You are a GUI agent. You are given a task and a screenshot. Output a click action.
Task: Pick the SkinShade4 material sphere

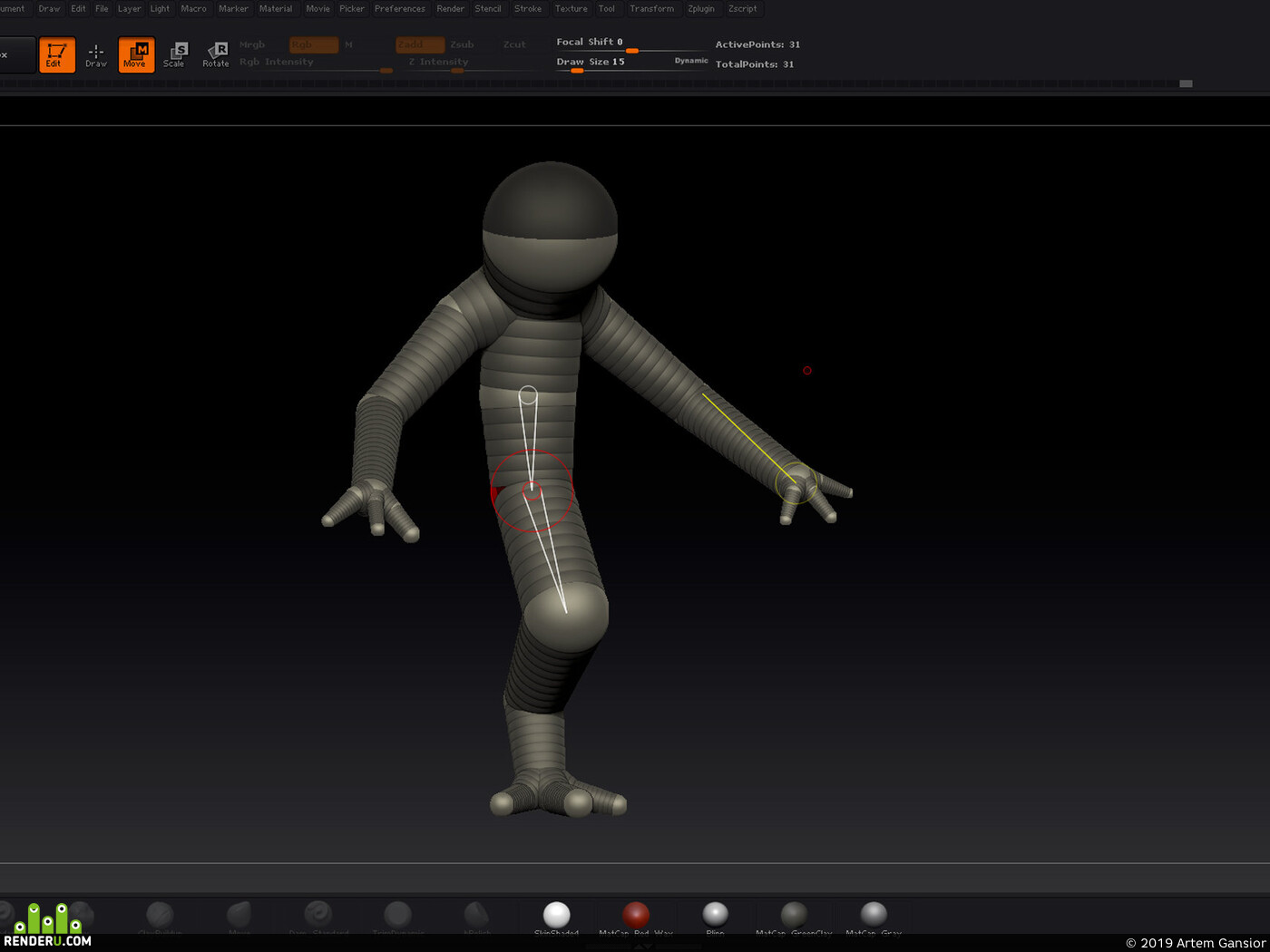pyautogui.click(x=556, y=916)
